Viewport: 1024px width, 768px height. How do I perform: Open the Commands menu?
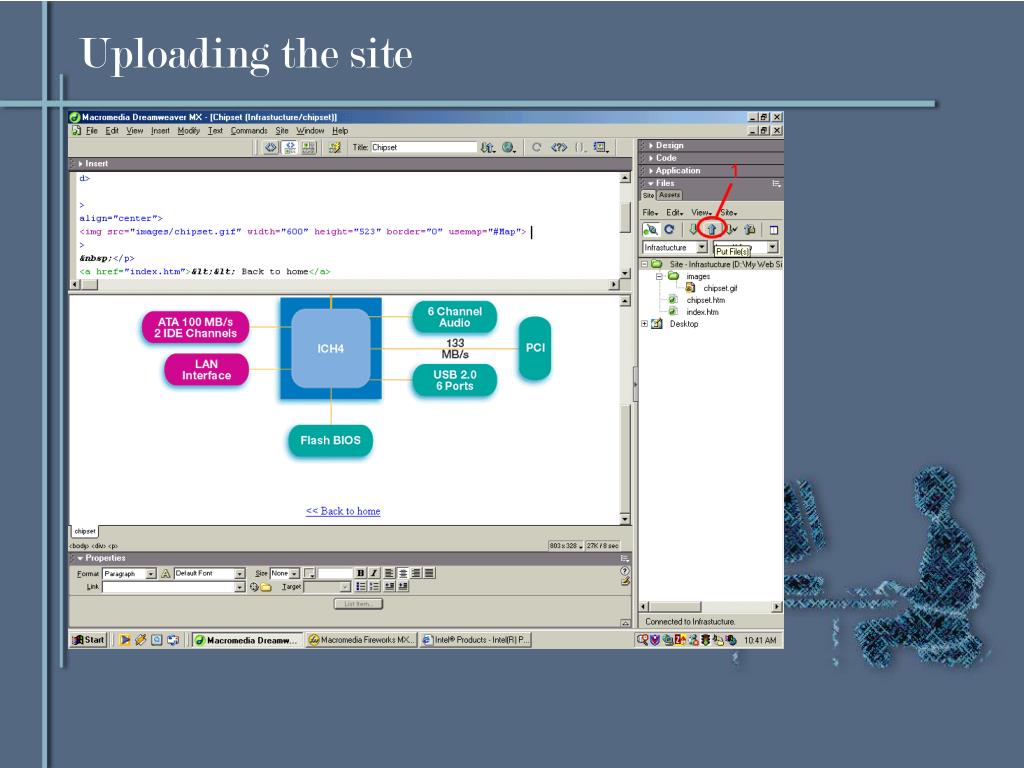pyautogui.click(x=249, y=131)
